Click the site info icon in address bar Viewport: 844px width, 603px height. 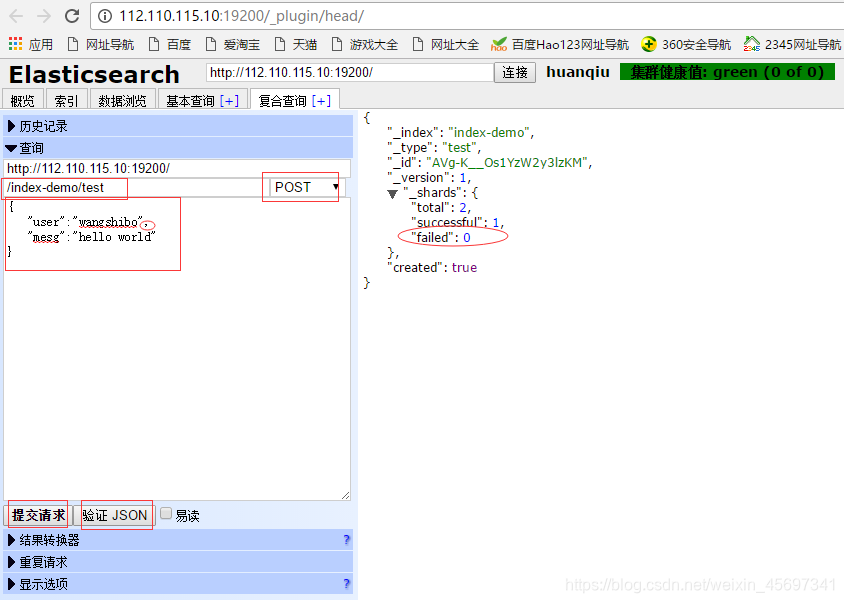point(105,16)
